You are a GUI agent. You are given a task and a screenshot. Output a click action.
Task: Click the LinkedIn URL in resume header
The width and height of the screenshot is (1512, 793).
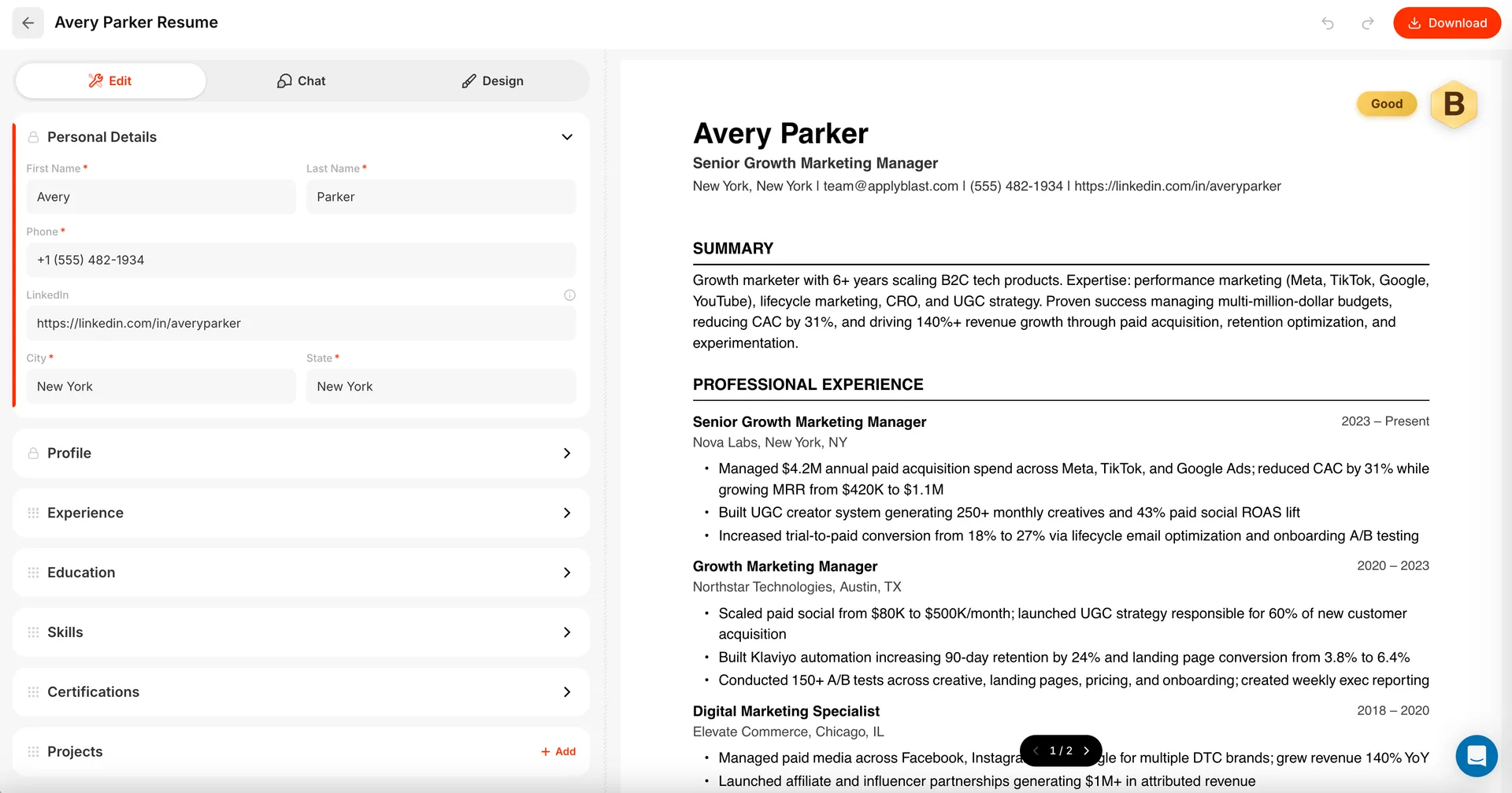coord(1177,187)
